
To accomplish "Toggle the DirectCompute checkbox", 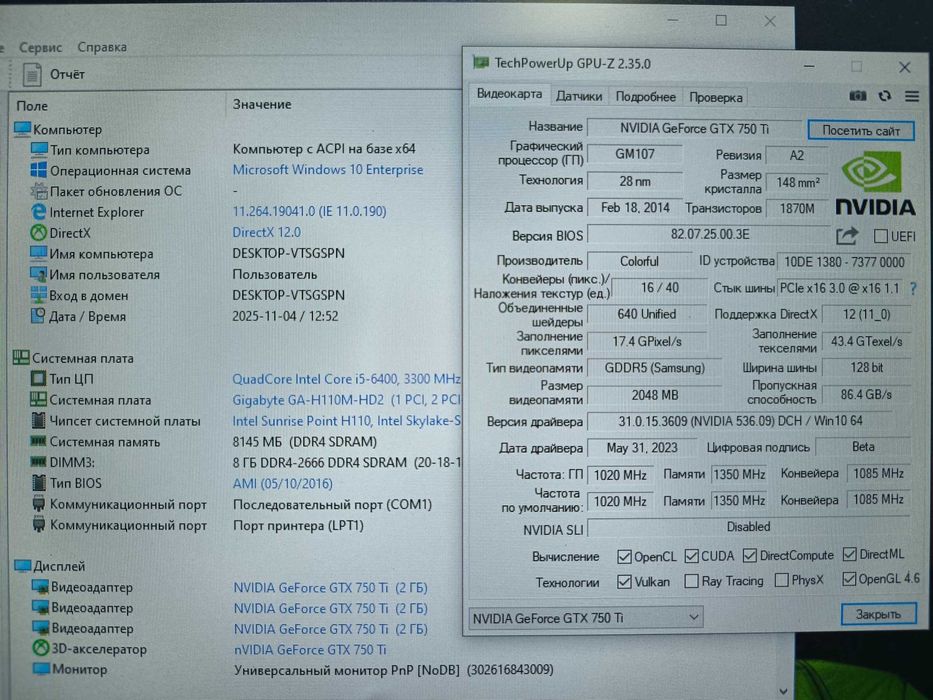I will click(x=750, y=555).
